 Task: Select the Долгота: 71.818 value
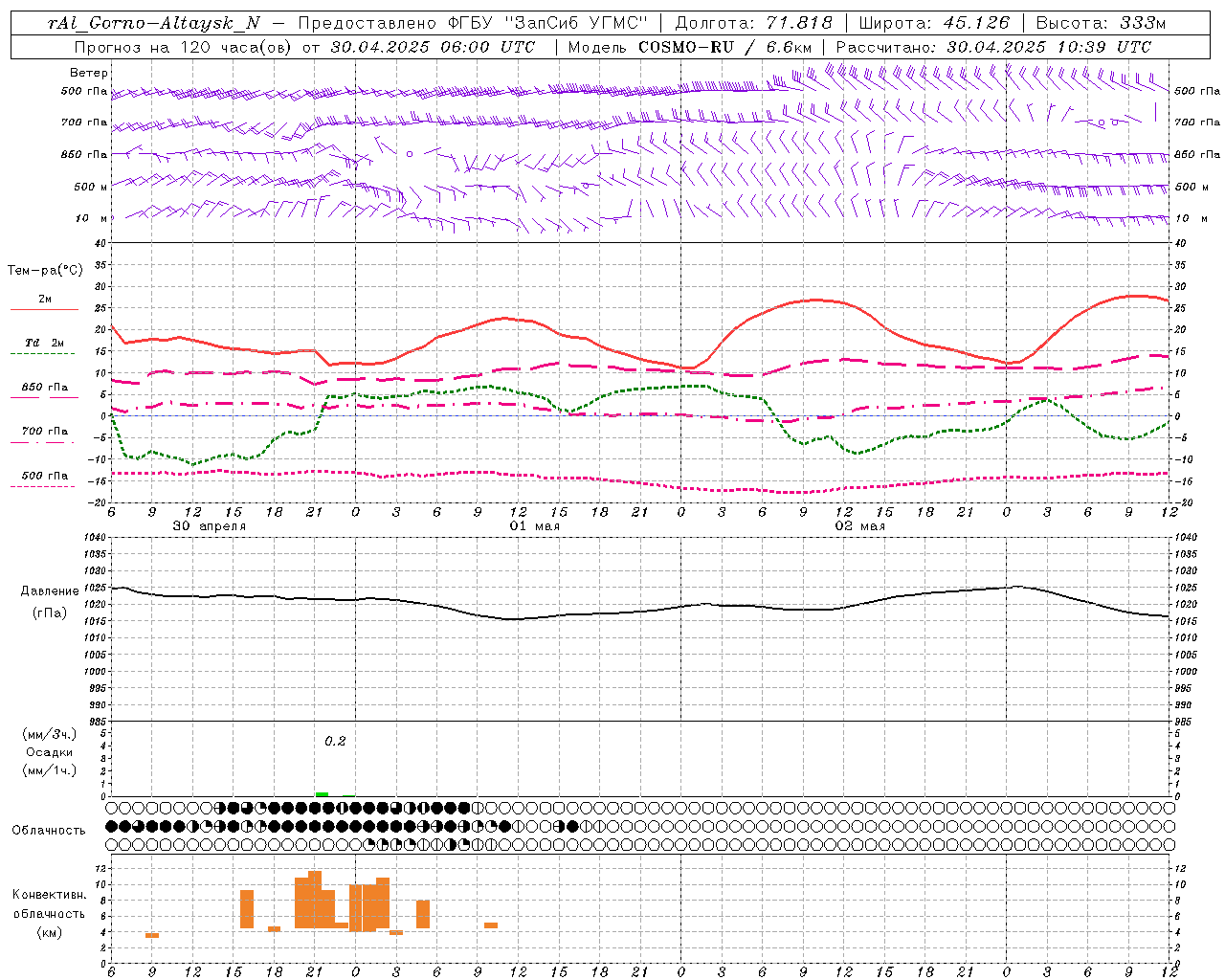pos(754,23)
